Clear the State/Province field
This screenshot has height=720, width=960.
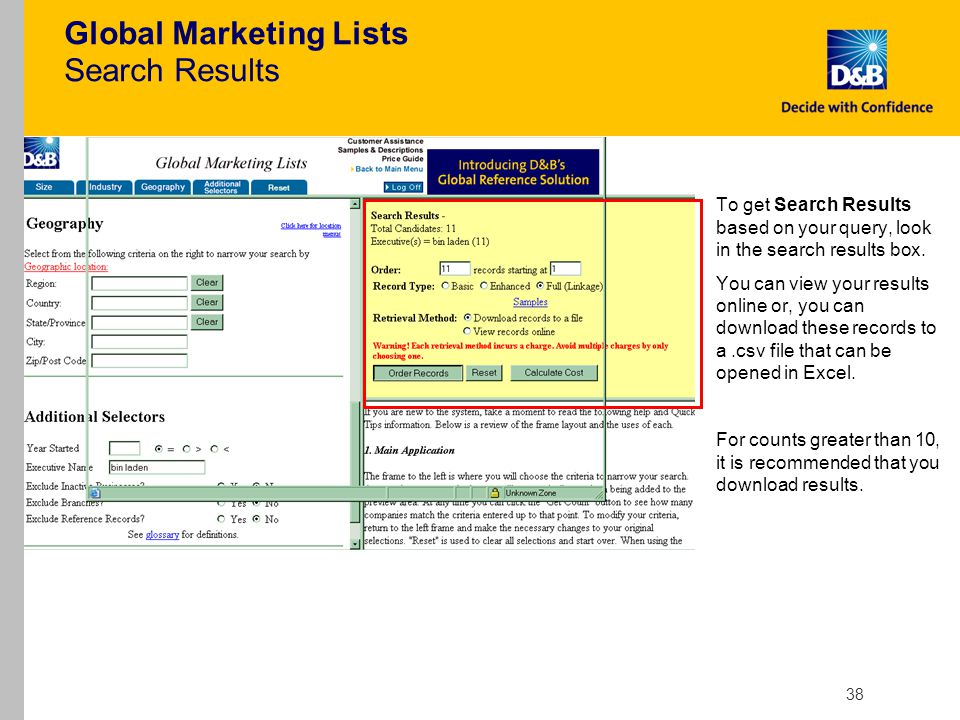207,322
